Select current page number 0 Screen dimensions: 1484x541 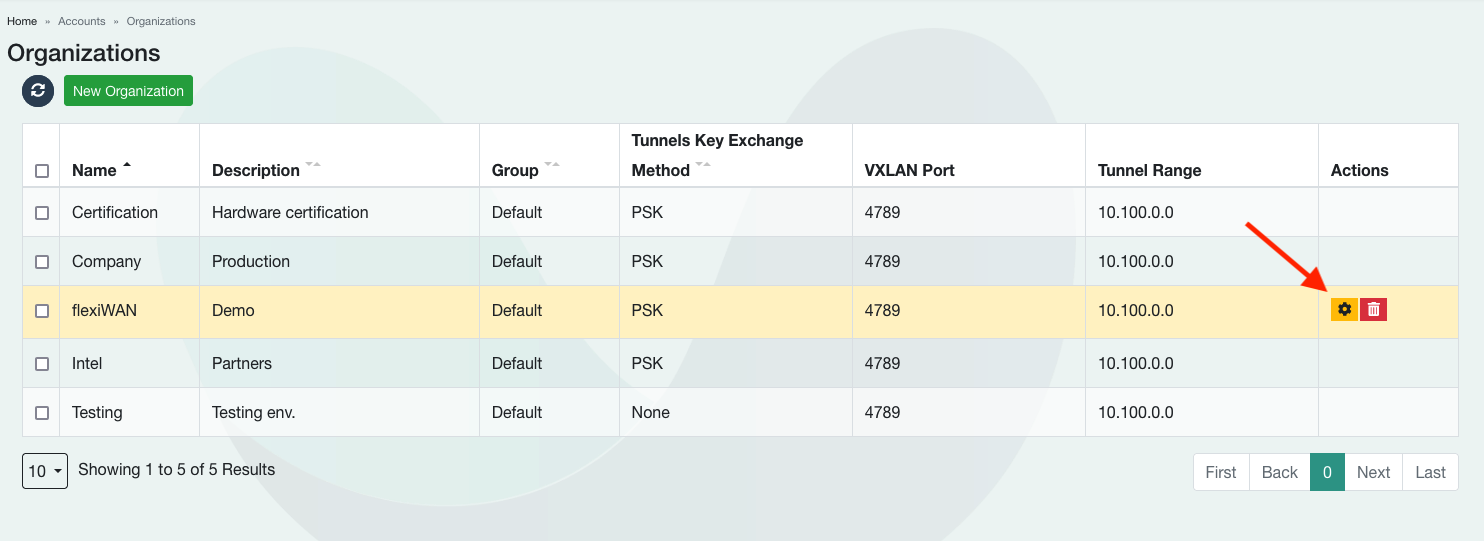tap(1327, 472)
